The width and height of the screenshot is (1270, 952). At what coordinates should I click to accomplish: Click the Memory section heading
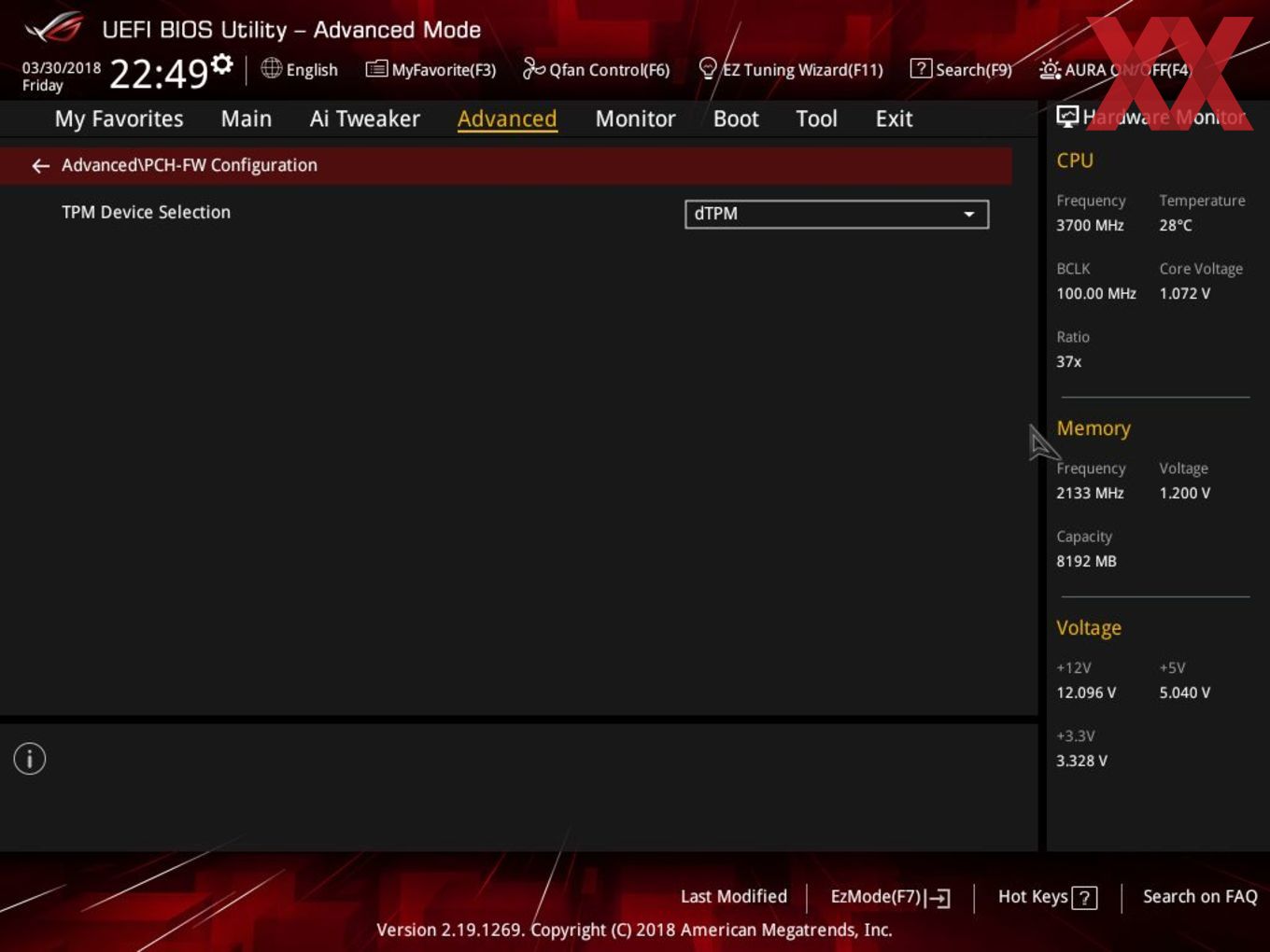[x=1094, y=428]
